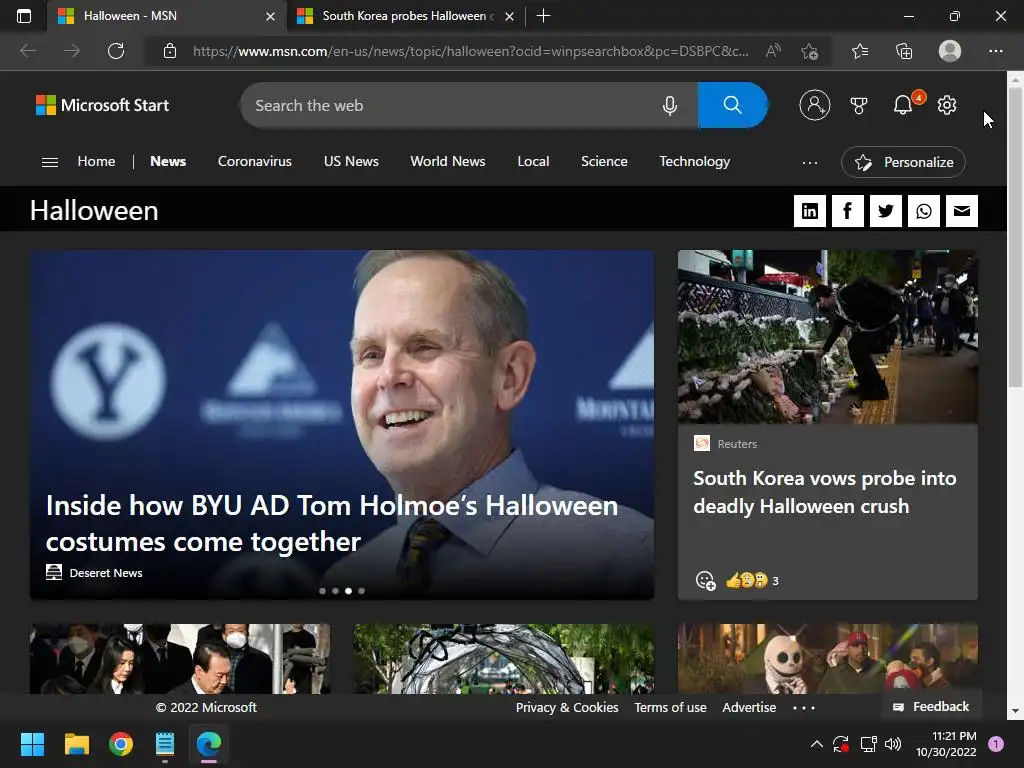
Task: Open the skull costume story thumbnail
Action: pyautogui.click(x=827, y=659)
